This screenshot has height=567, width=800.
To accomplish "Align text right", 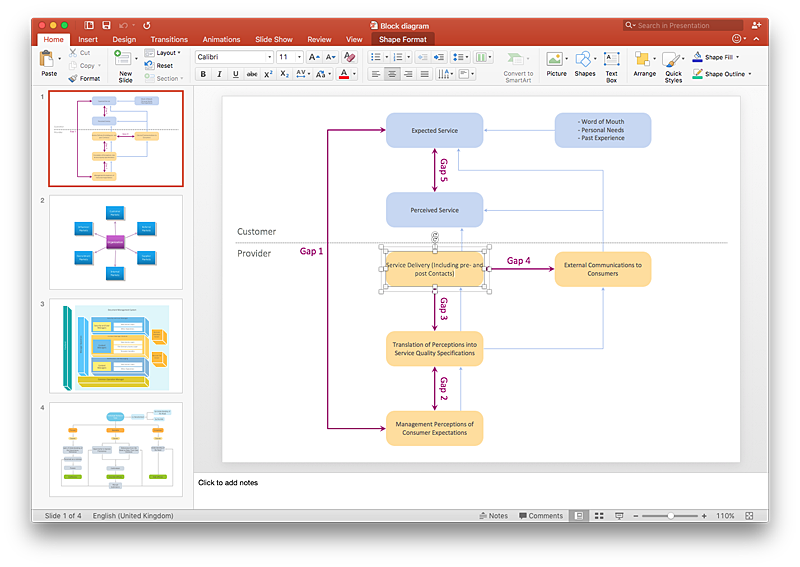I will (408, 75).
